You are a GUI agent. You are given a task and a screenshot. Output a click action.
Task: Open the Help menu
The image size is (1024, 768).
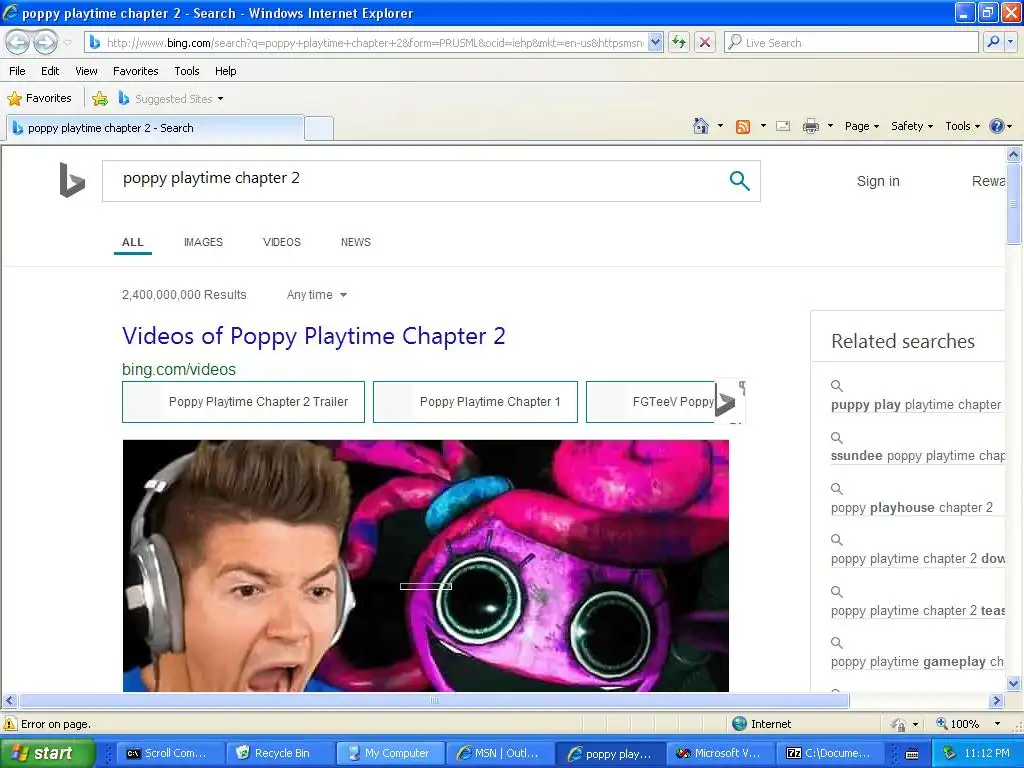click(225, 71)
